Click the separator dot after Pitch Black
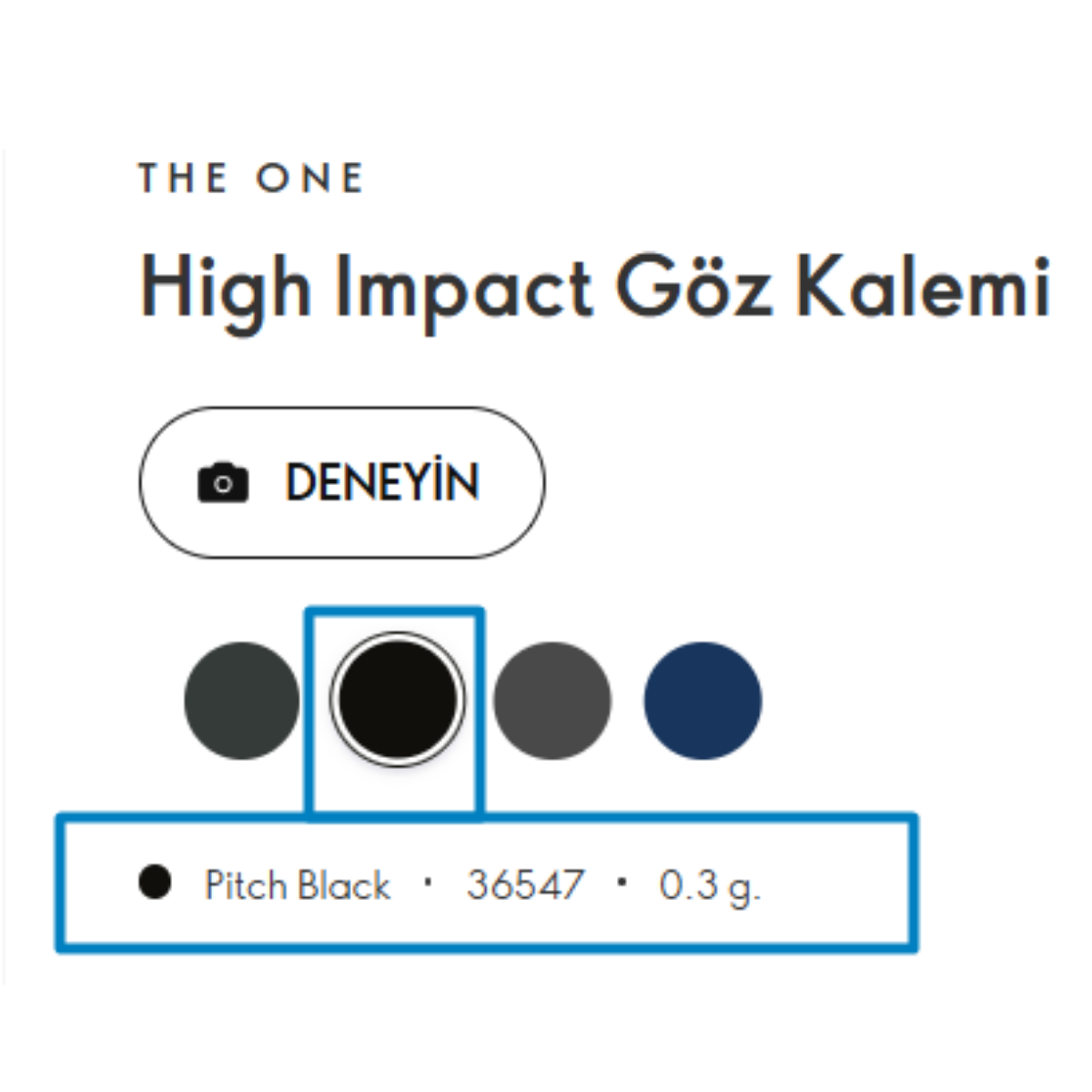This screenshot has height=1092, width=1092. 428,881
